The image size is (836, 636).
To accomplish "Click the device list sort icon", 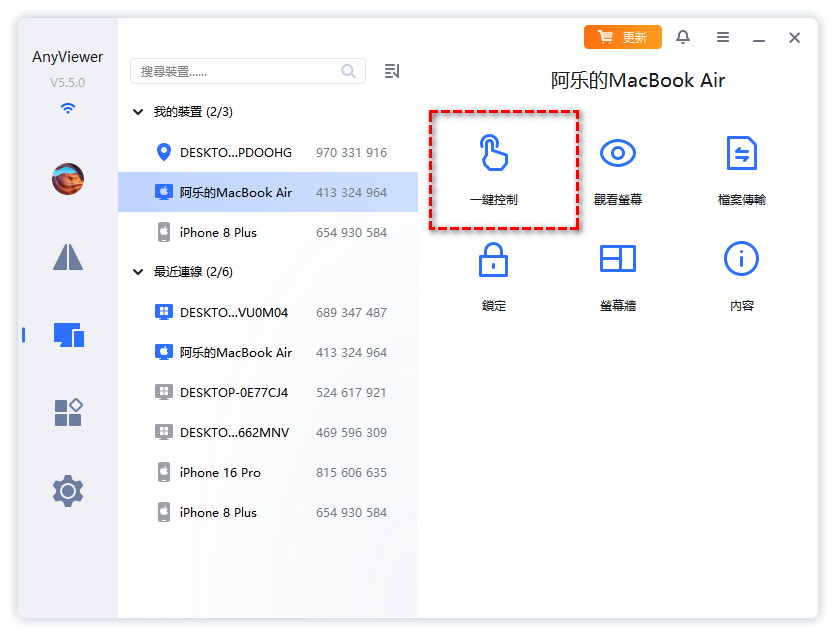I will tap(392, 71).
